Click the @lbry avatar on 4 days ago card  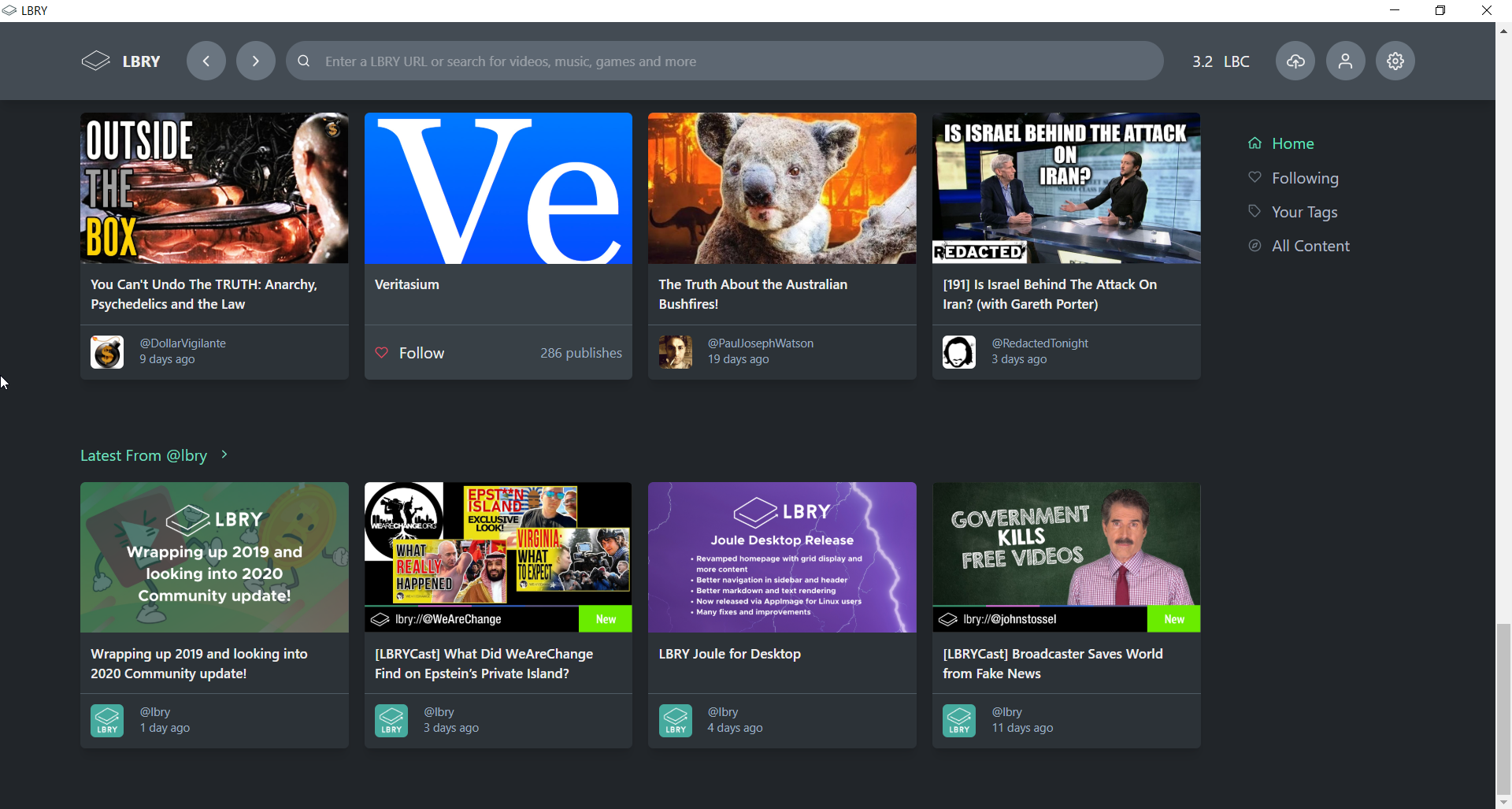coord(676,721)
